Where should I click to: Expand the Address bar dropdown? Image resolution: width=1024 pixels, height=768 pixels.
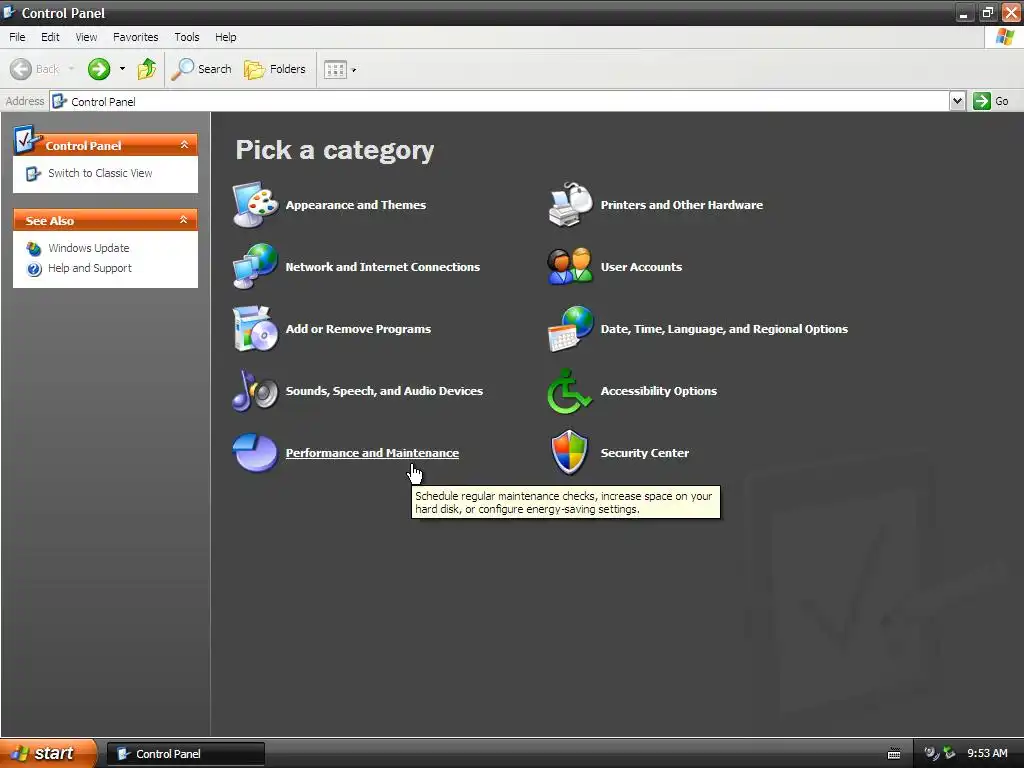pos(957,101)
